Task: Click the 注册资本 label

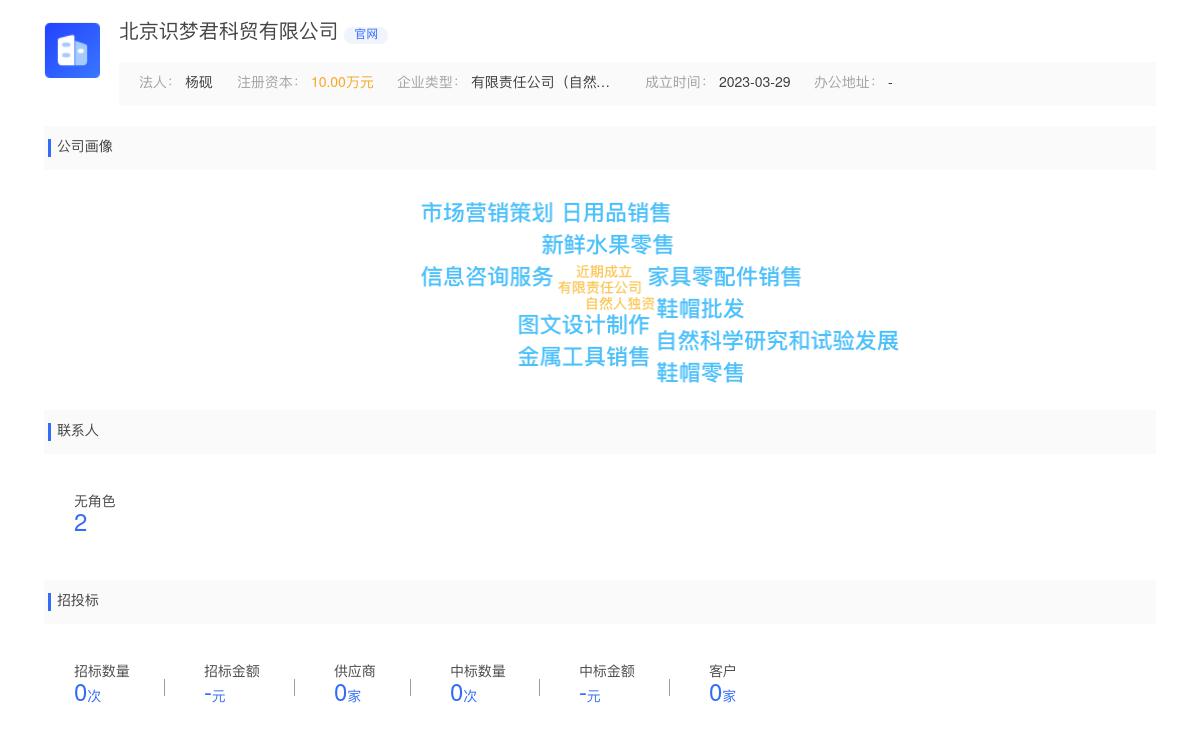Action: click(x=267, y=83)
